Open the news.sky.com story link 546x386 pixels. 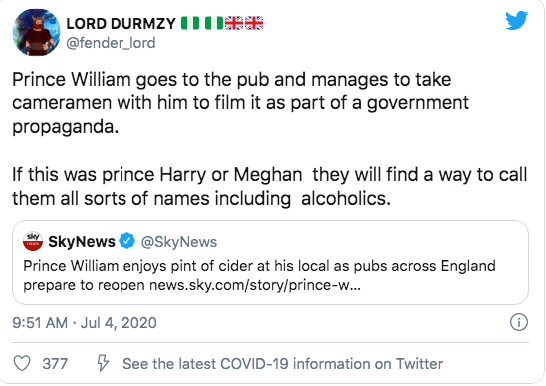(255, 285)
